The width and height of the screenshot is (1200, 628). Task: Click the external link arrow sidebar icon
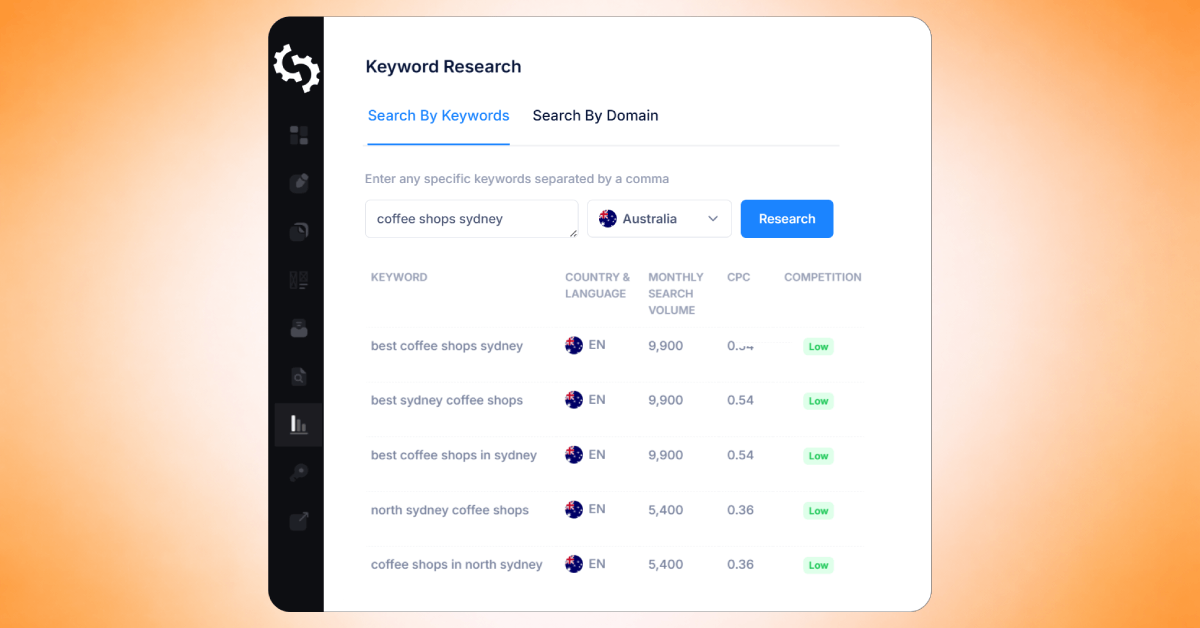pyautogui.click(x=298, y=521)
